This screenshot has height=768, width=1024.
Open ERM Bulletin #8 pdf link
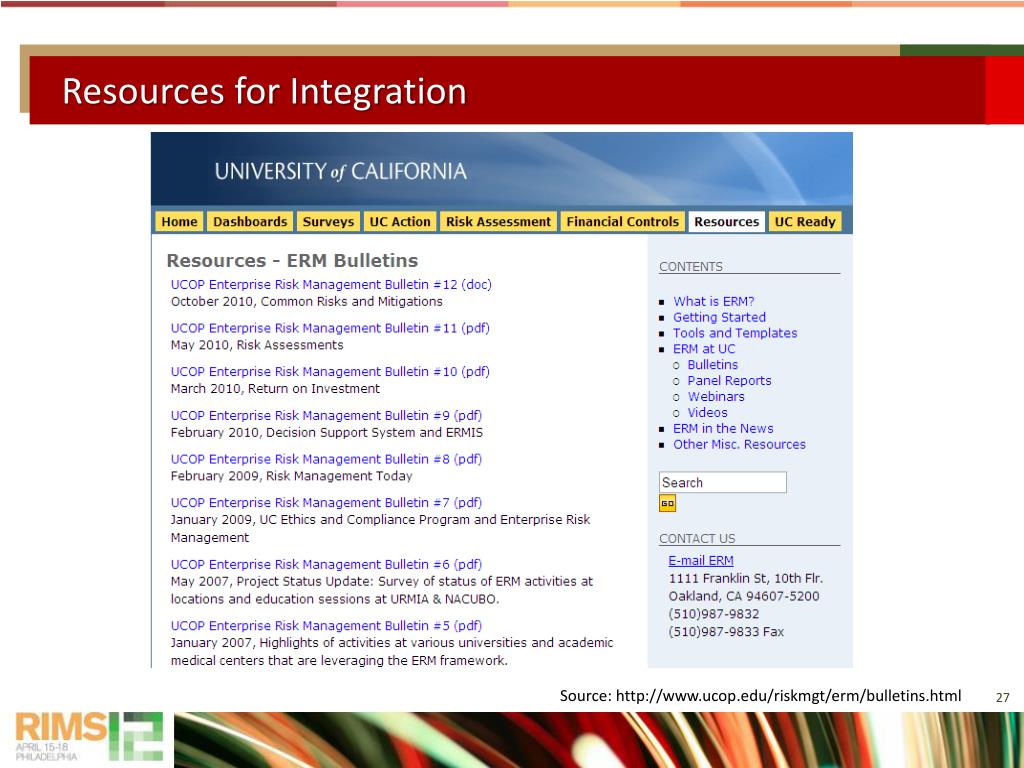click(326, 459)
